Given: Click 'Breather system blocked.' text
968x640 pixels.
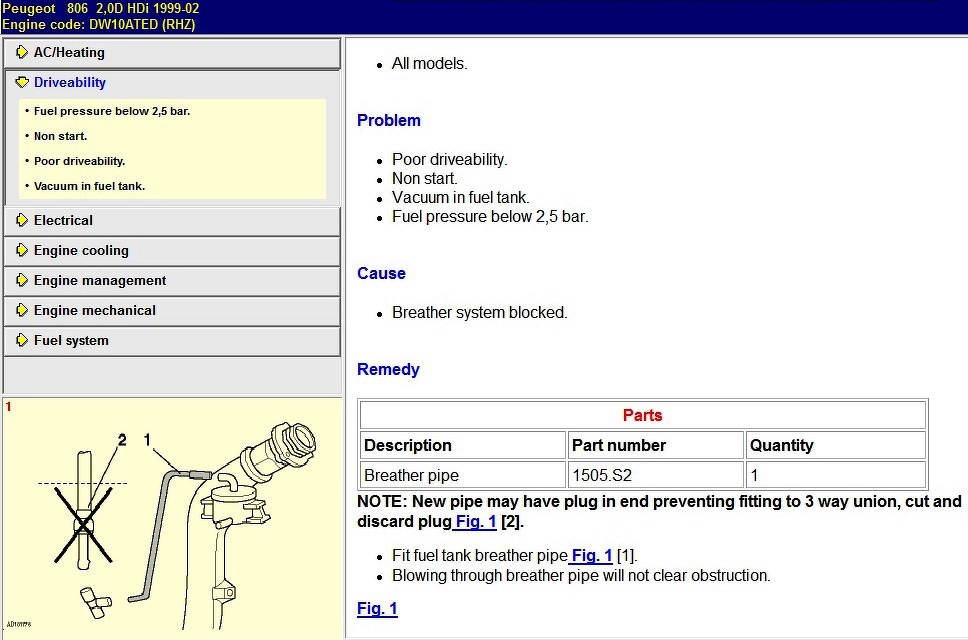Looking at the screenshot, I should click(x=480, y=313).
